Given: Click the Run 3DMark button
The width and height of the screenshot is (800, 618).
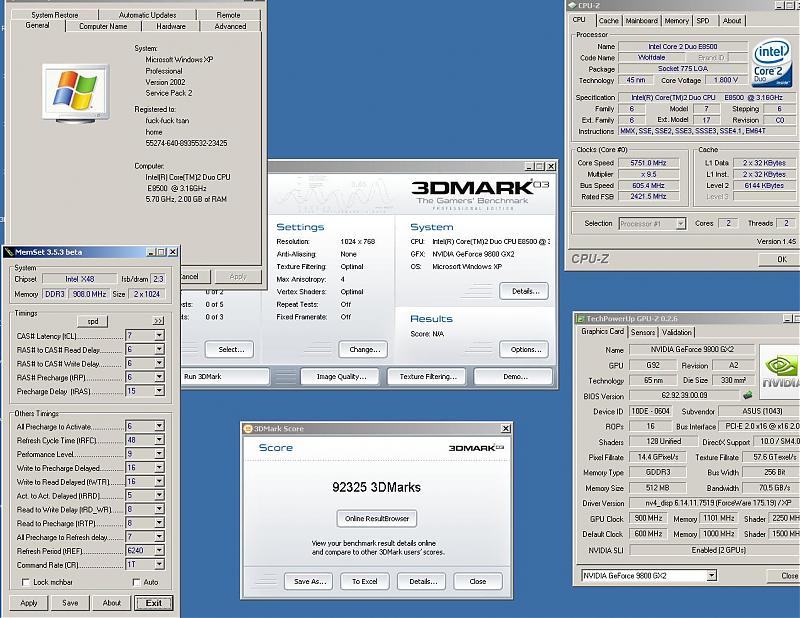Looking at the screenshot, I should pyautogui.click(x=224, y=377).
